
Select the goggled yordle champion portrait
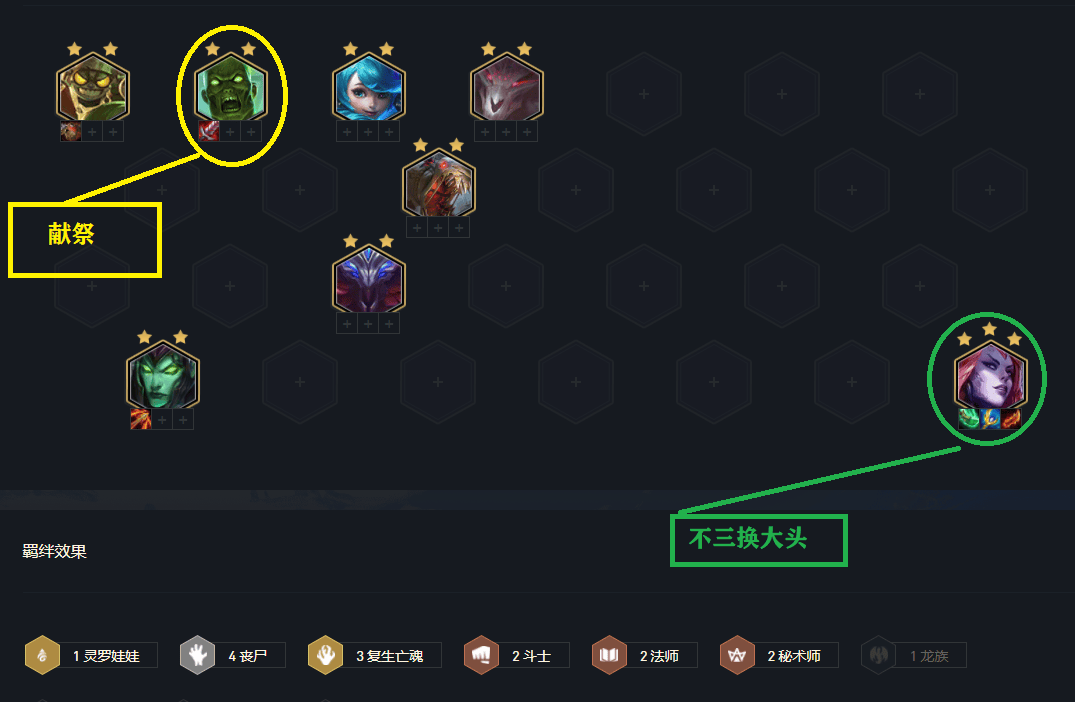(93, 88)
